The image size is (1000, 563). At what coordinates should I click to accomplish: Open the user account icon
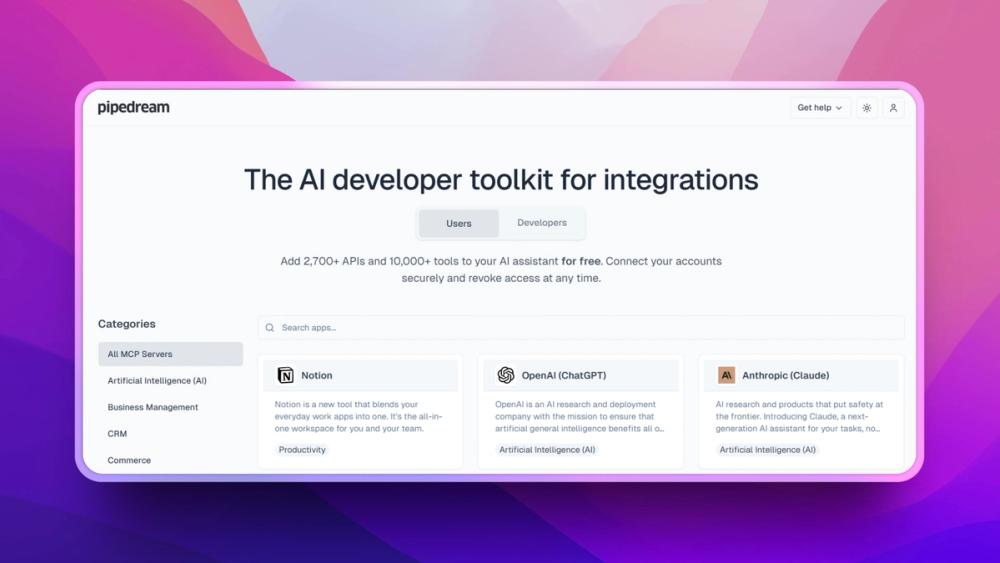(x=893, y=108)
